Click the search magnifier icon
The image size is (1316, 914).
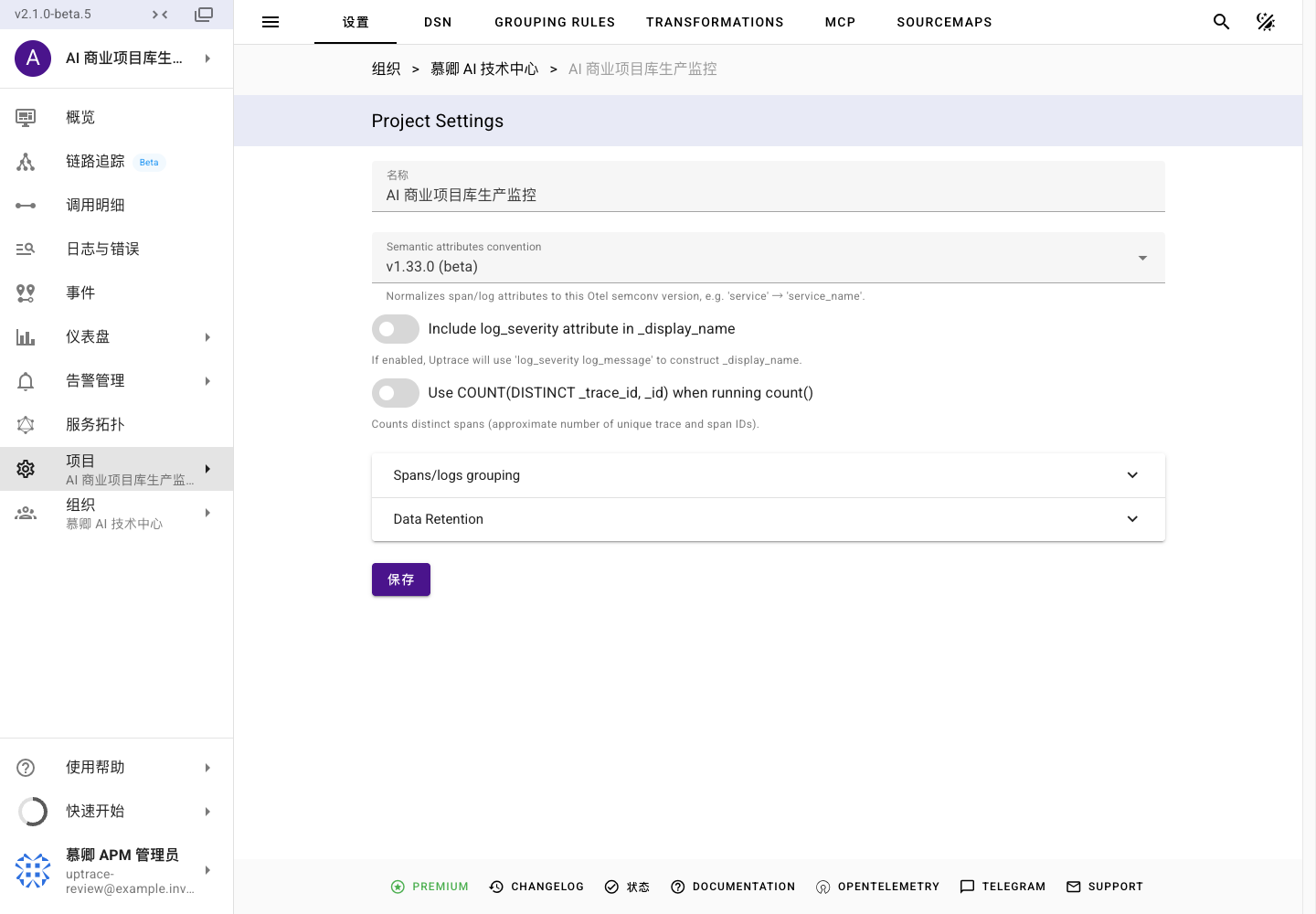[x=1222, y=22]
